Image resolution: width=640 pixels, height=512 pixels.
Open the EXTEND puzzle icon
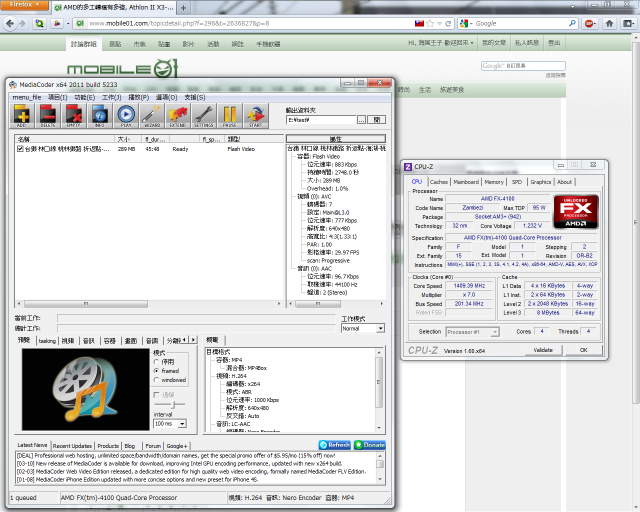tap(178, 116)
